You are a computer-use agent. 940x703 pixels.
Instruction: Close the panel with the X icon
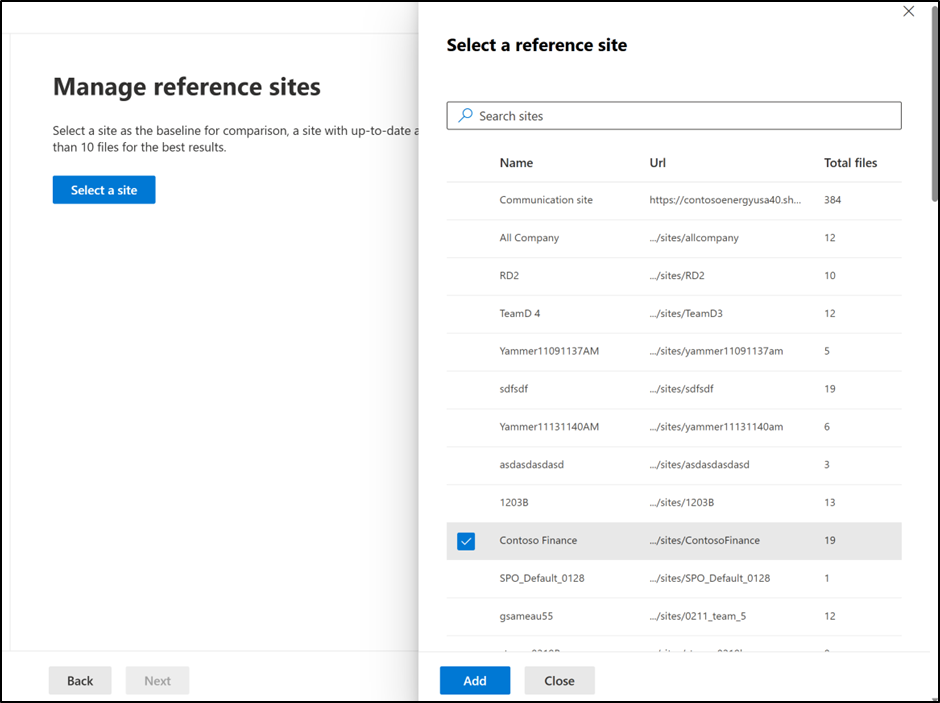coord(908,12)
